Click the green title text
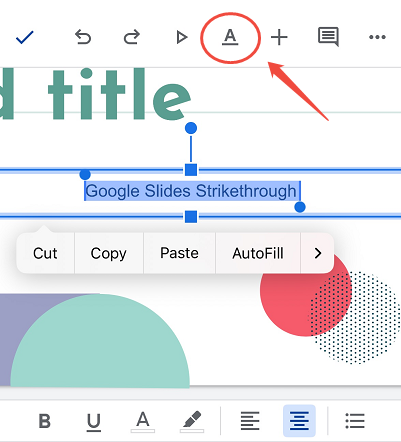The width and height of the screenshot is (401, 442). click(x=96, y=94)
